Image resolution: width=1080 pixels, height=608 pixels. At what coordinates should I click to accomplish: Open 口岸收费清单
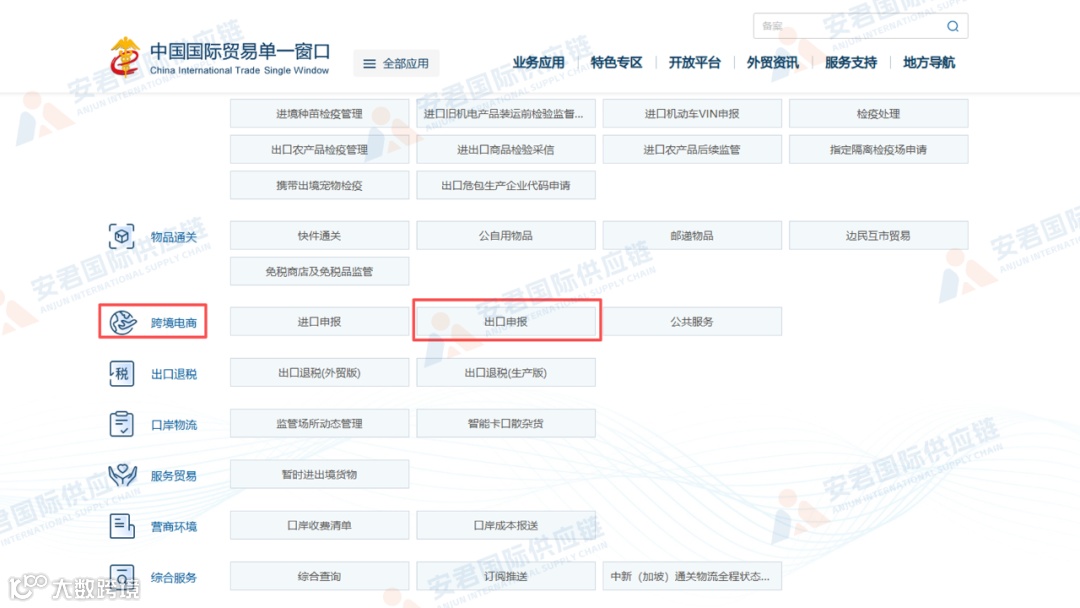tap(320, 525)
